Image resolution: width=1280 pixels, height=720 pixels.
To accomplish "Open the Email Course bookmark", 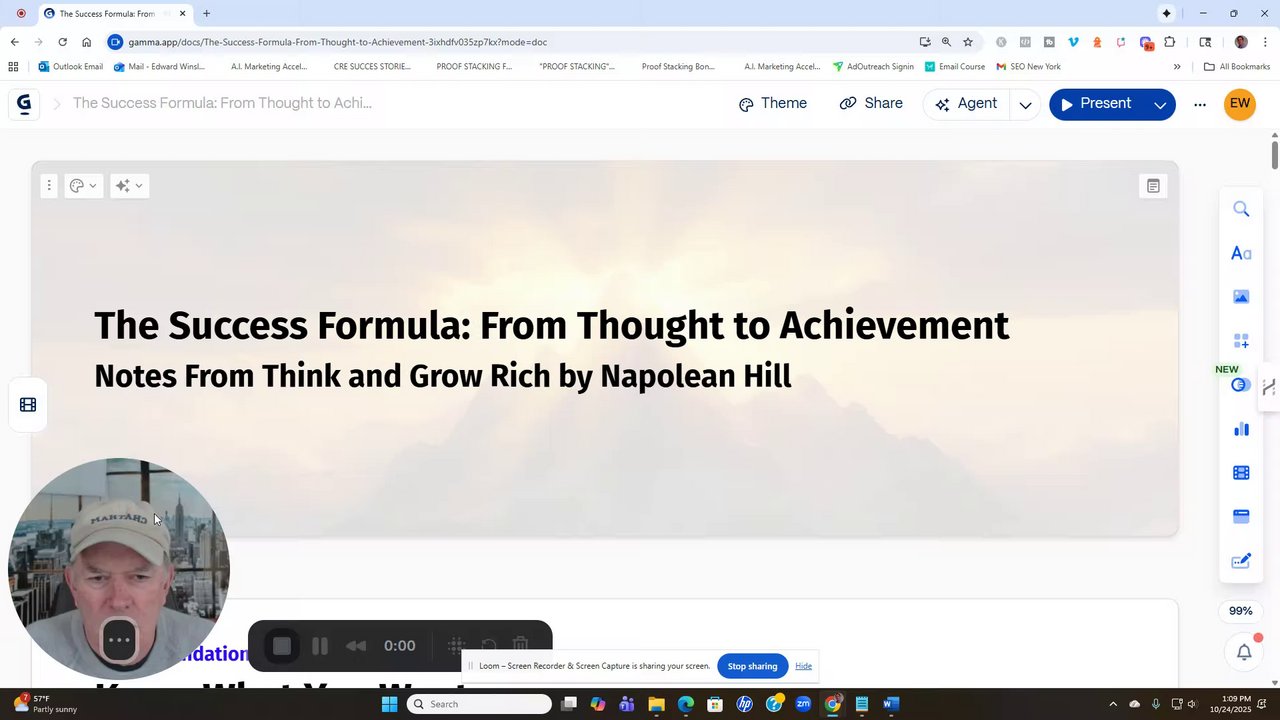I will 955,67.
